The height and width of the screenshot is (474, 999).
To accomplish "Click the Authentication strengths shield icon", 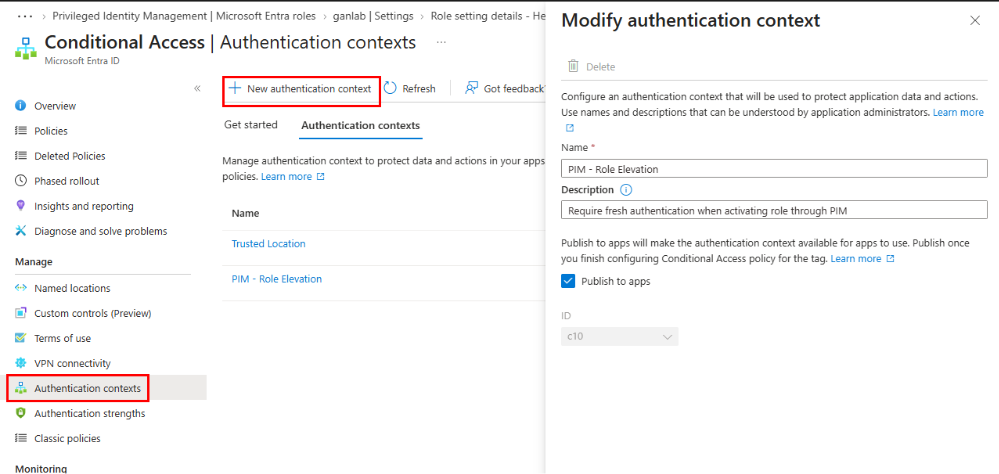I will click(20, 413).
